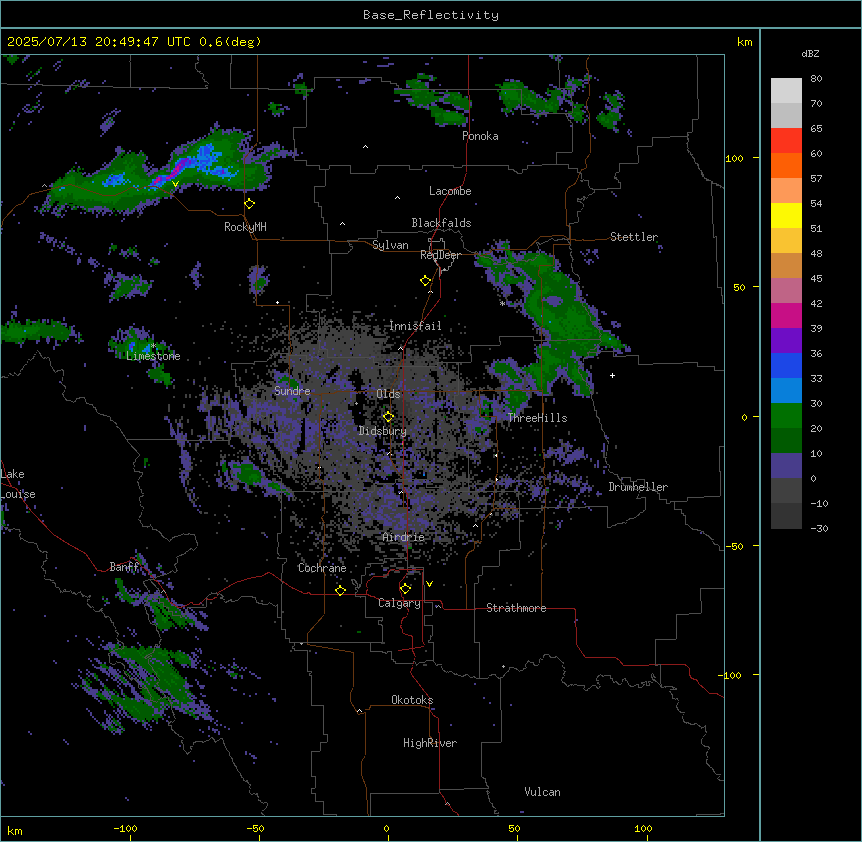The height and width of the screenshot is (842, 862).
Task: Select the Airdrie label
Action: pyautogui.click(x=403, y=537)
